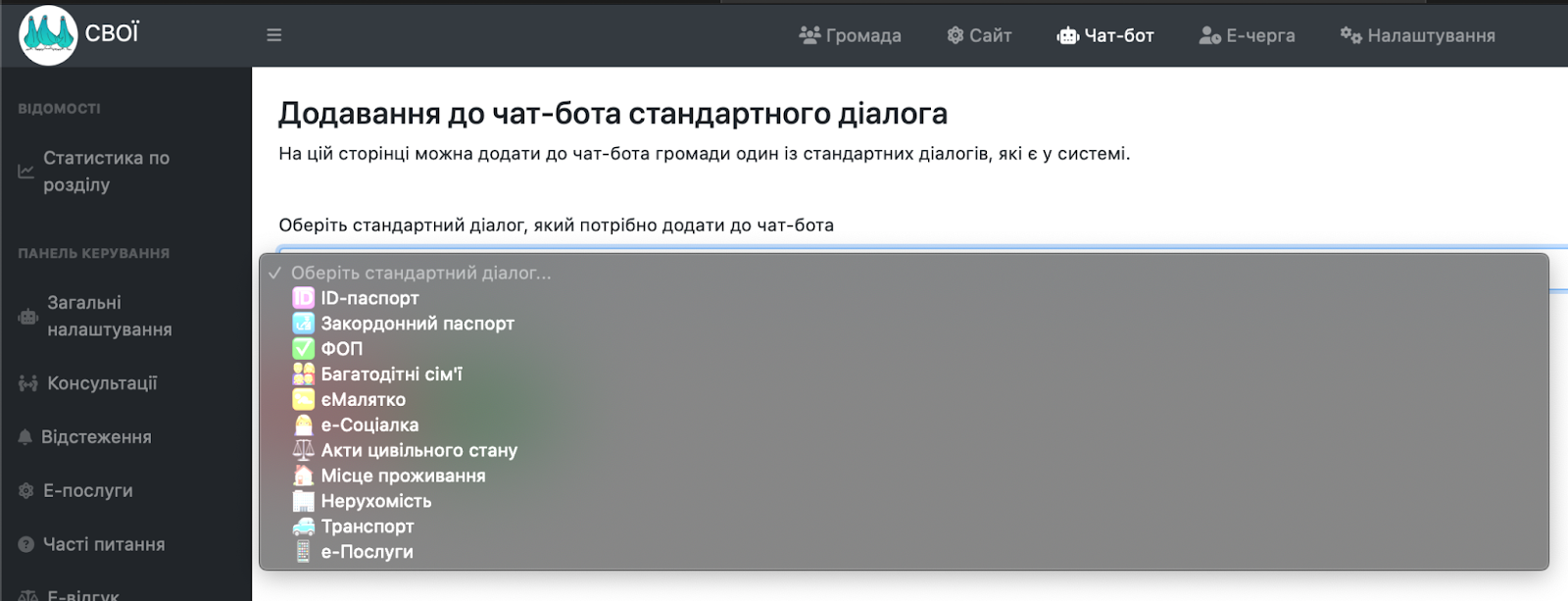
Task: Click the Відстеження bell icon
Action: click(25, 437)
